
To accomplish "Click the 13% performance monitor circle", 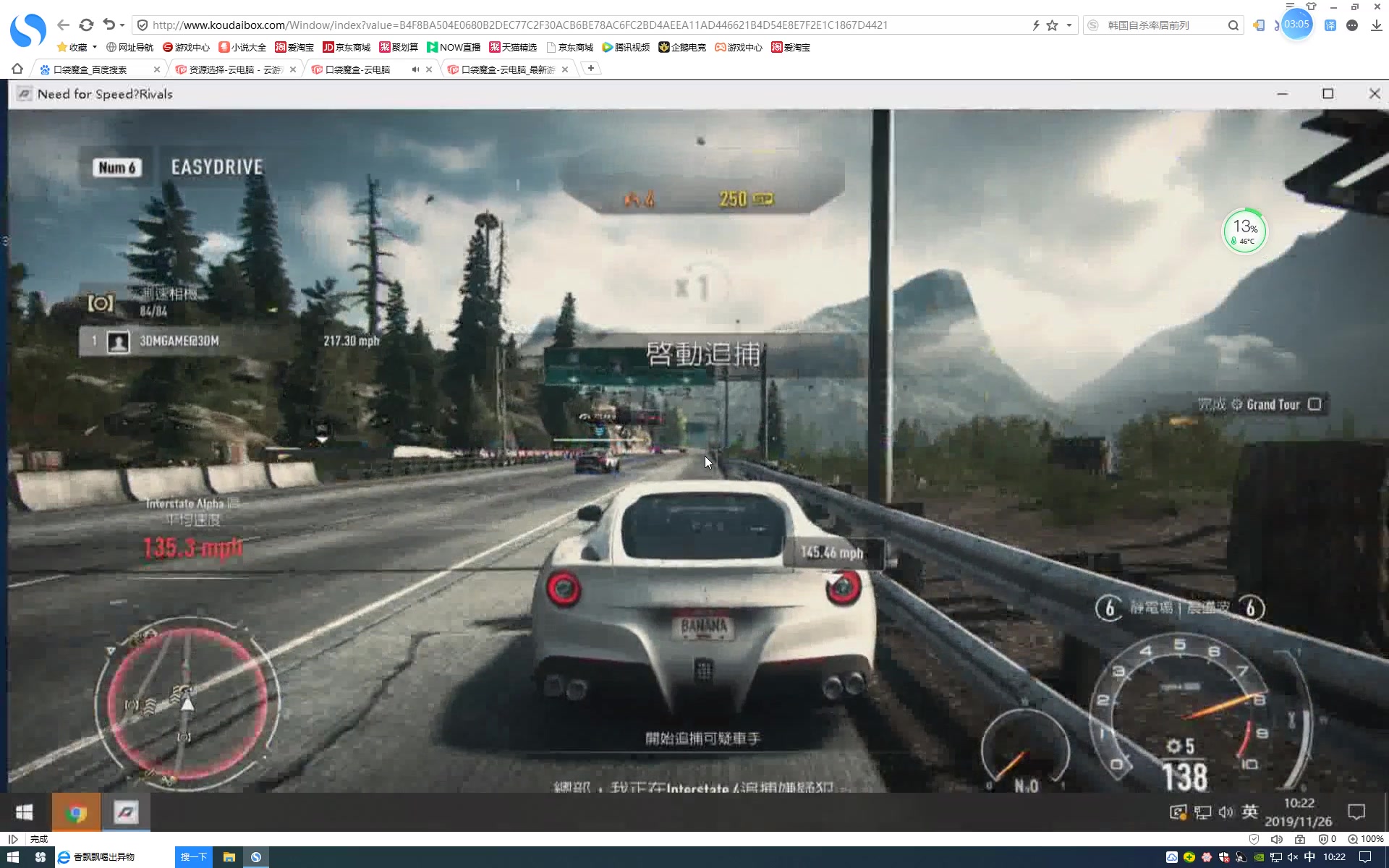I will (1244, 231).
